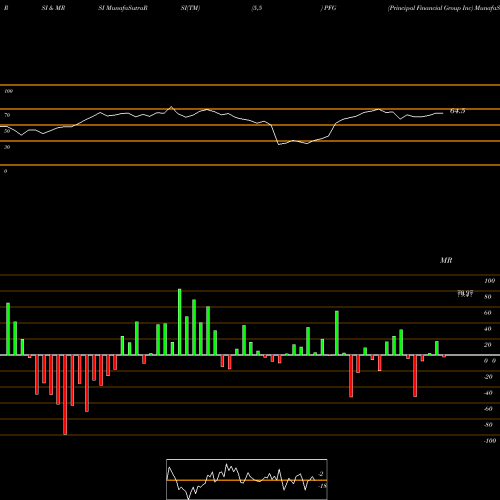Click the -60 label on MR axis
The height and width of the screenshot is (500, 500).
[x=488, y=409]
